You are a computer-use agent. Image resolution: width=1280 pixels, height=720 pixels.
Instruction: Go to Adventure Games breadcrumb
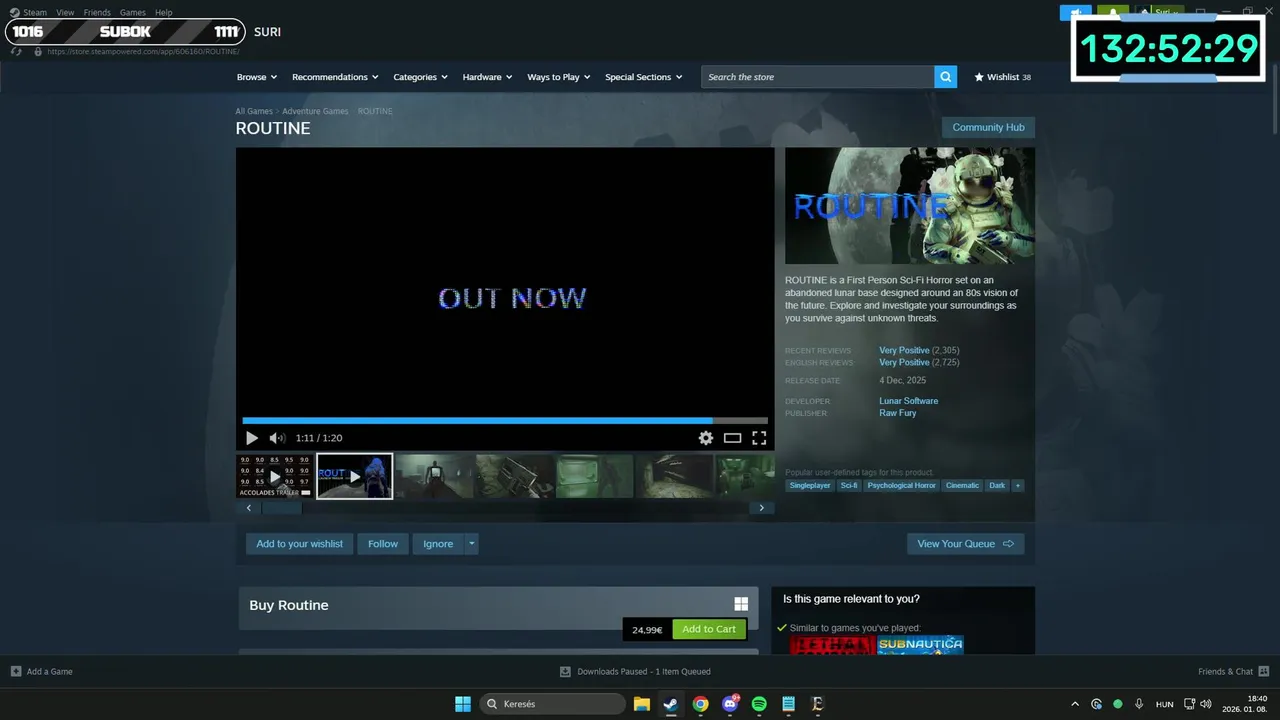point(315,111)
